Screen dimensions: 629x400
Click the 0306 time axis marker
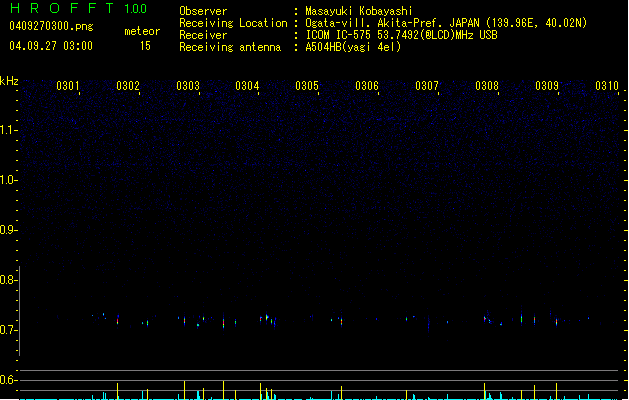[x=367, y=85]
